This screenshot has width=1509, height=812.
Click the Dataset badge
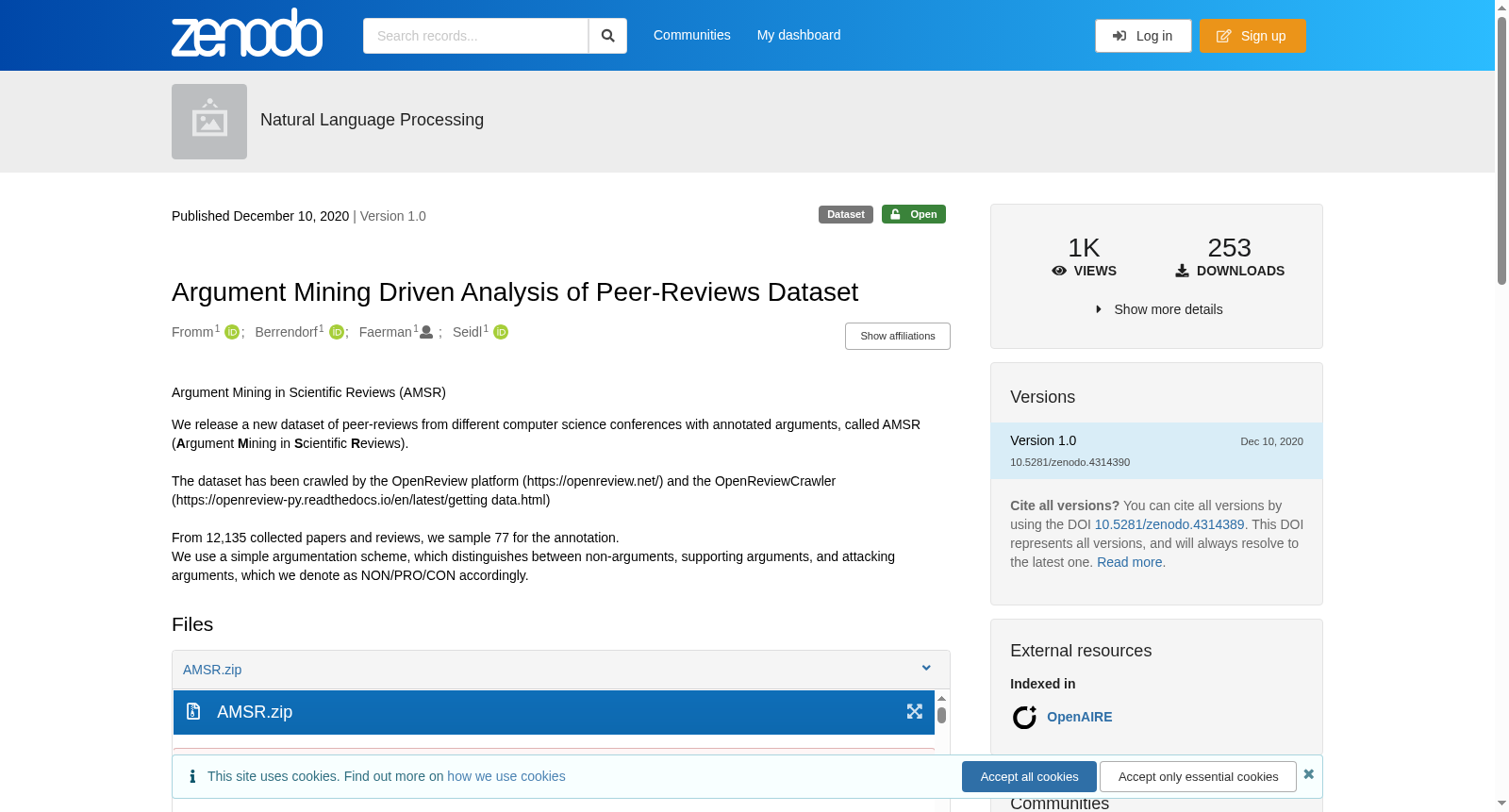846,214
